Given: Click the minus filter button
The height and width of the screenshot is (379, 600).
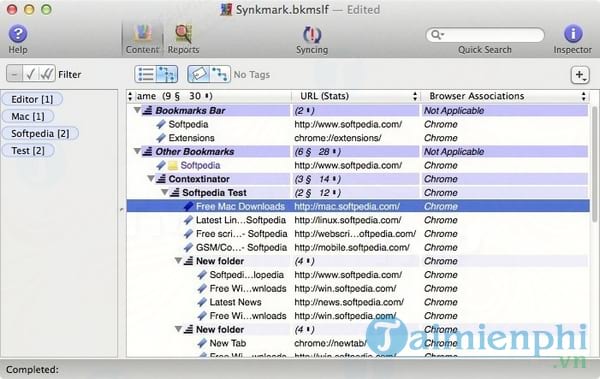Looking at the screenshot, I should (x=14, y=74).
